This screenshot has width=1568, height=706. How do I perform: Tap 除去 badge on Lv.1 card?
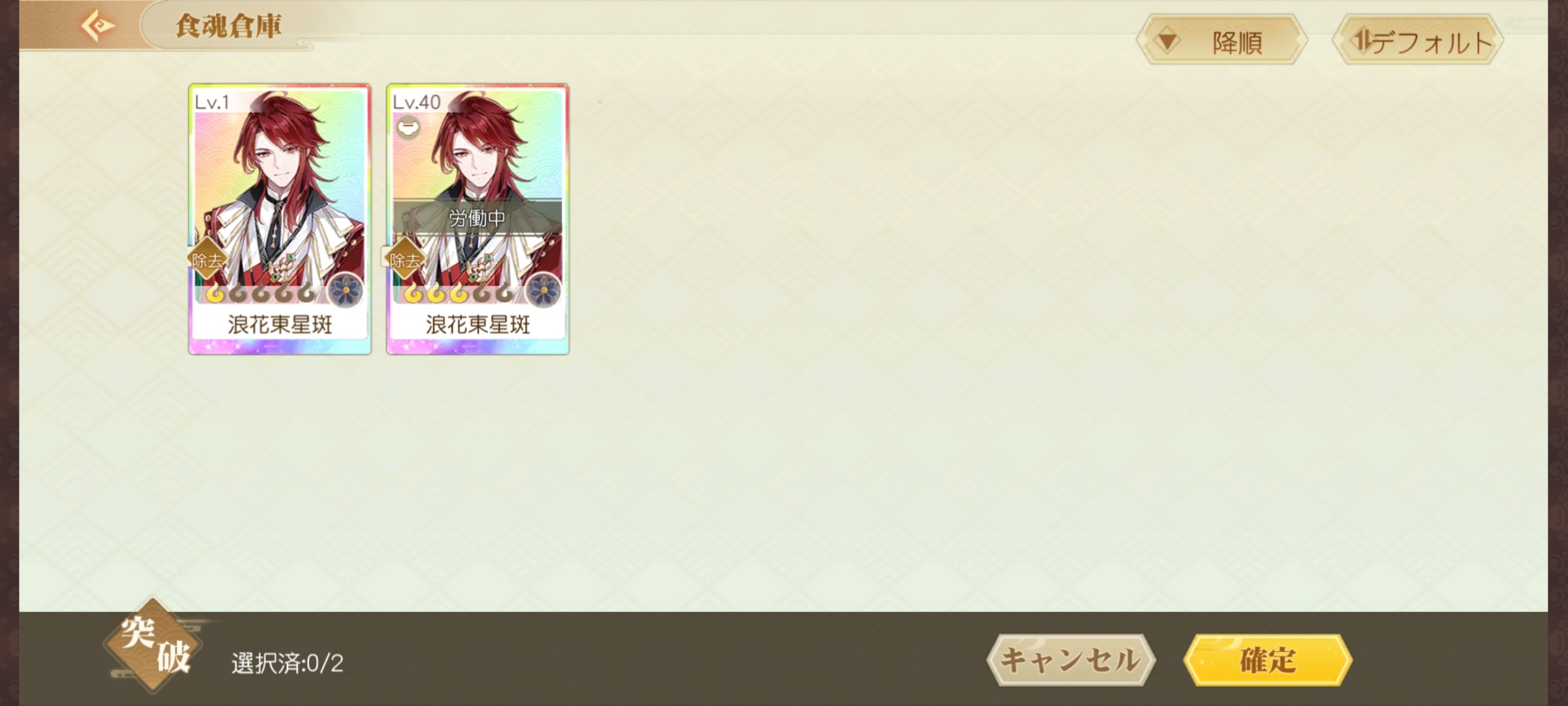click(207, 260)
